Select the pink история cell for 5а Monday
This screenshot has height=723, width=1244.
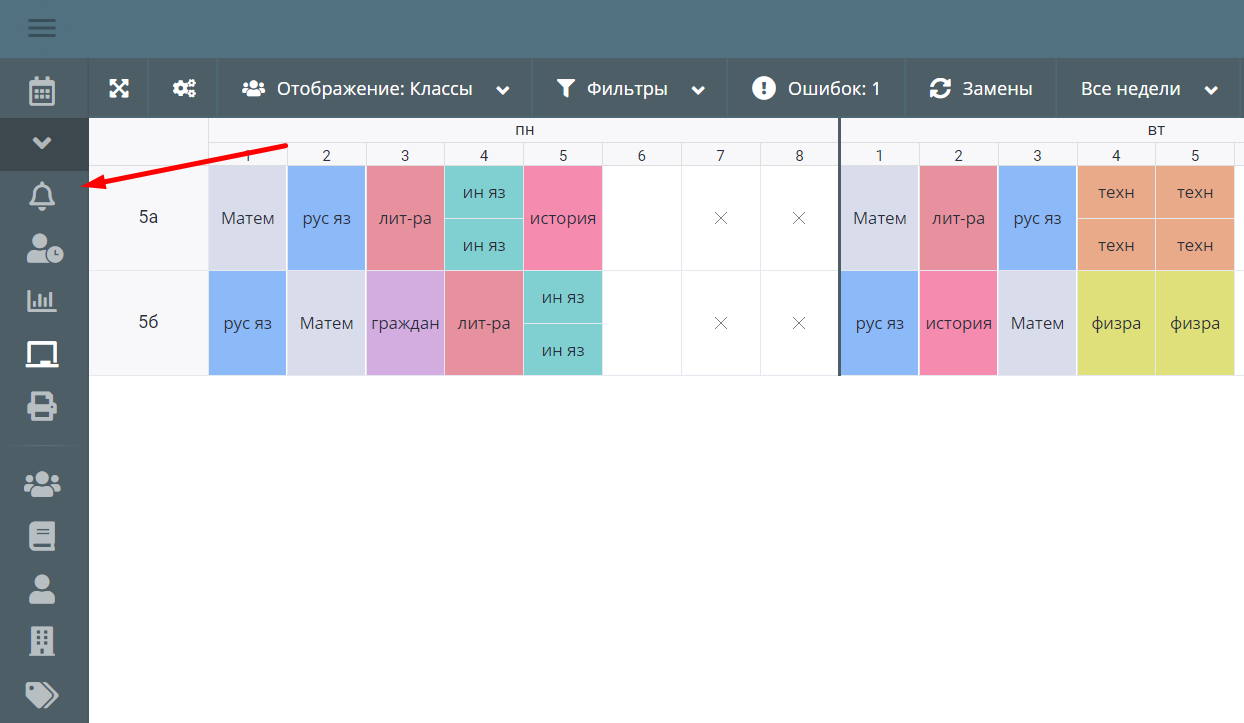(x=563, y=218)
